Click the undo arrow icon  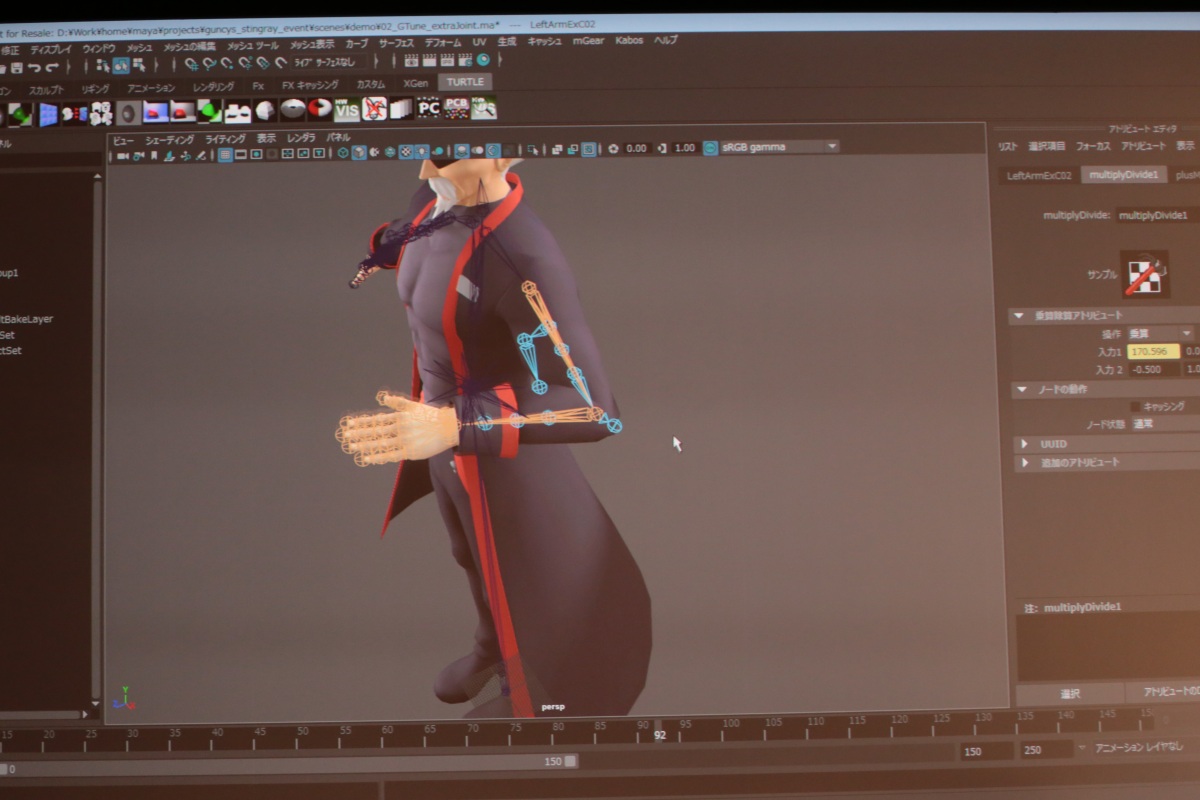[x=35, y=66]
